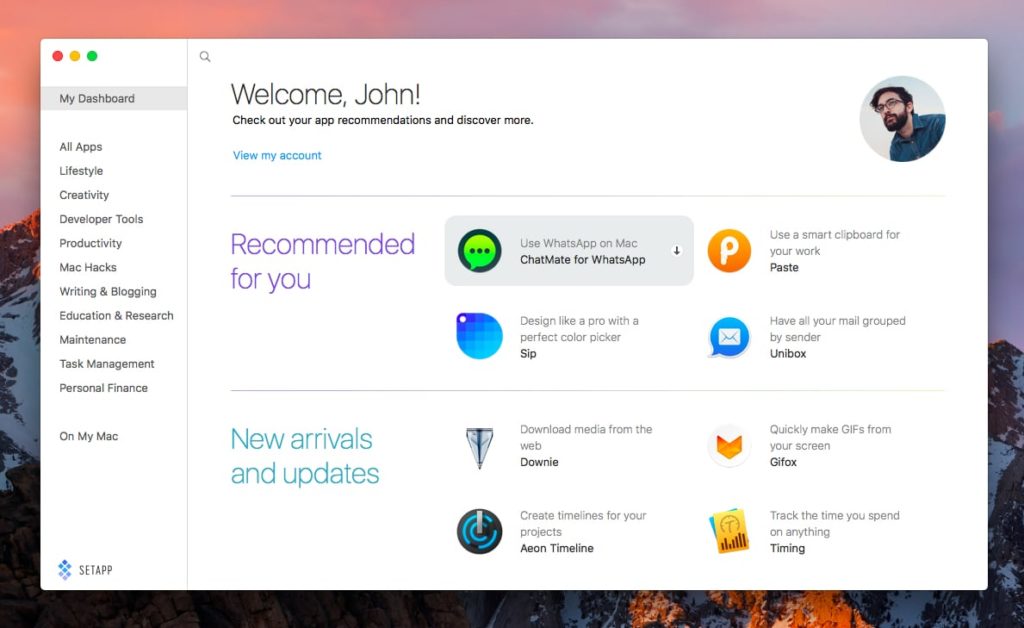Open the Sip app title
1024x628 pixels.
(x=528, y=354)
